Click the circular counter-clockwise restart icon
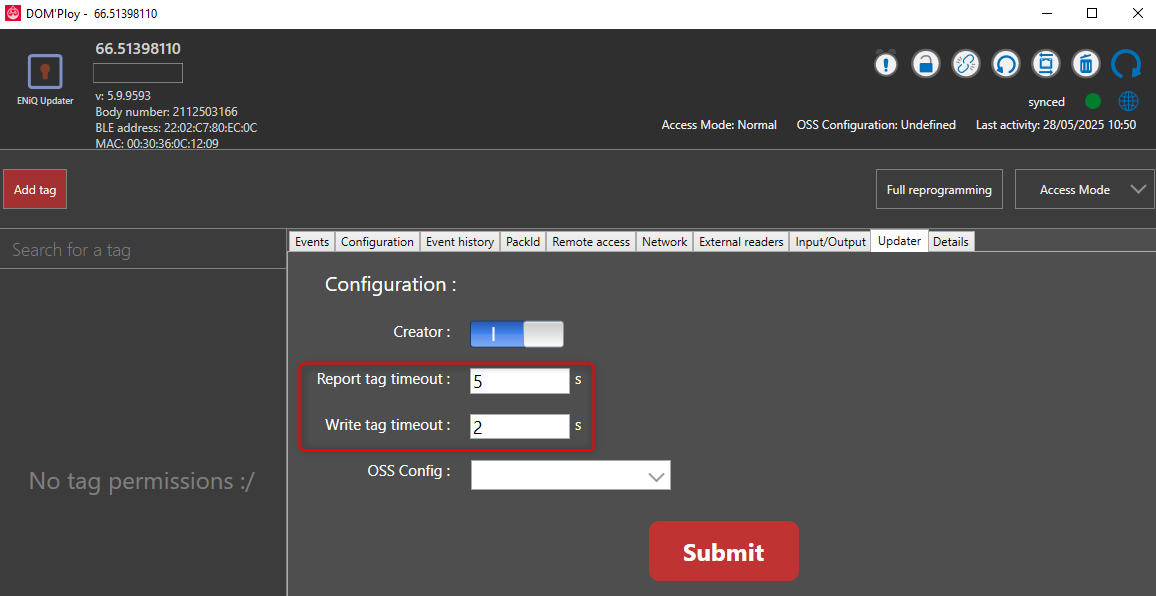Image resolution: width=1156 pixels, height=596 pixels. 1006,64
